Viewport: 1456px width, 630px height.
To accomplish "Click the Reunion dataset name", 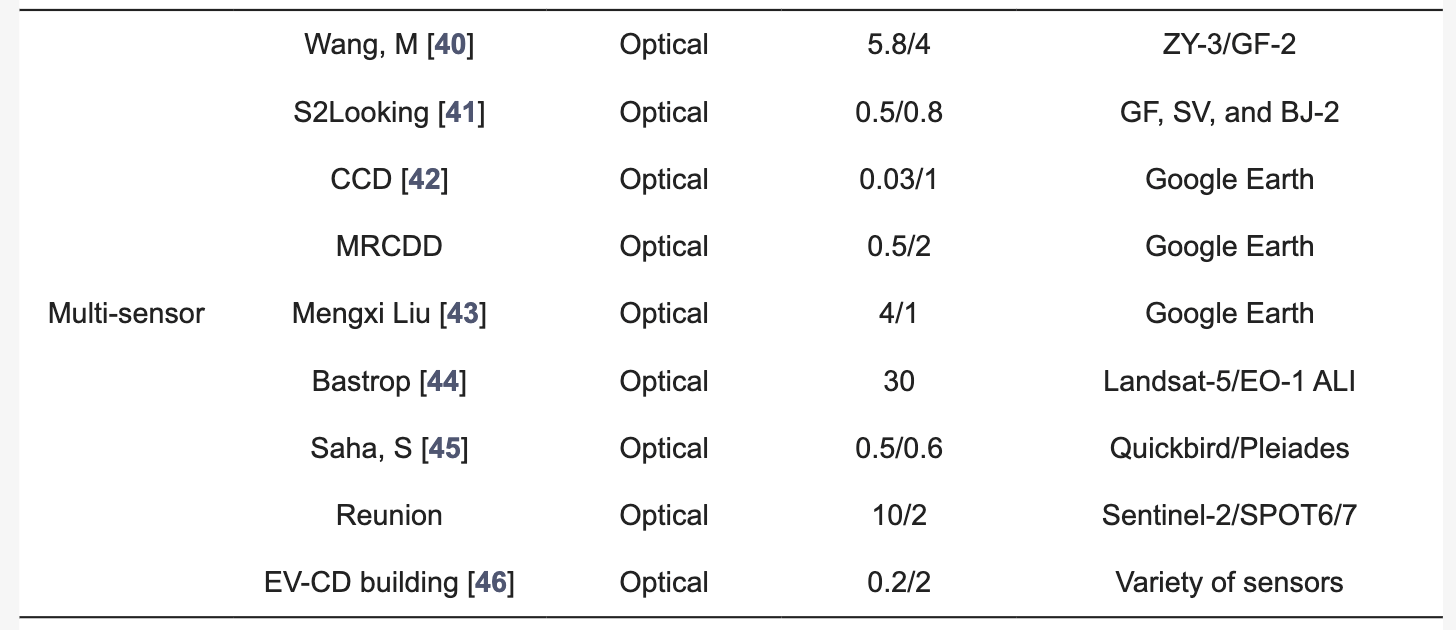I will (389, 515).
